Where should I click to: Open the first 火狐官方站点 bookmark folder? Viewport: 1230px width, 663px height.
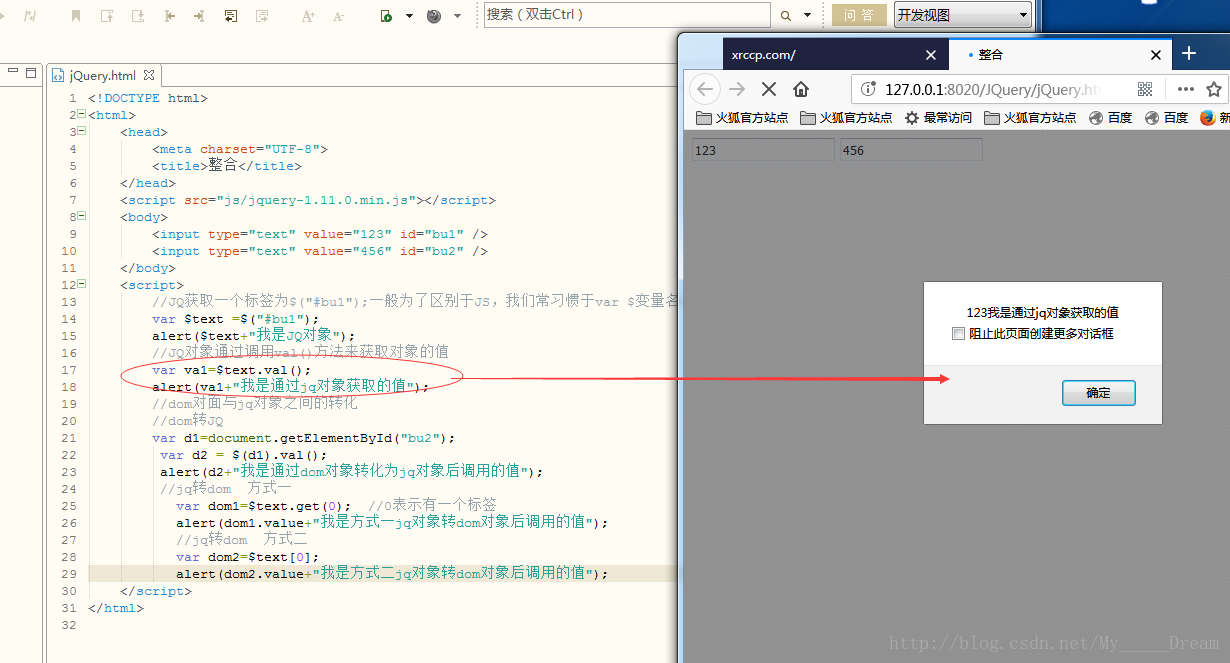[742, 117]
